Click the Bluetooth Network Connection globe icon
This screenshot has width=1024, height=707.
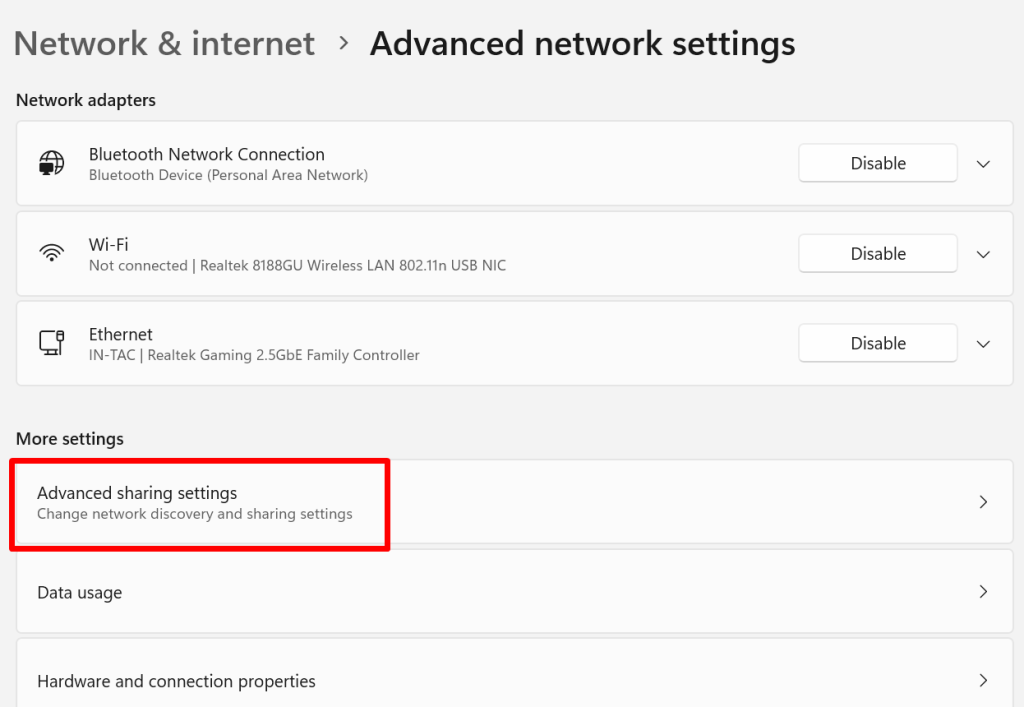[x=52, y=163]
